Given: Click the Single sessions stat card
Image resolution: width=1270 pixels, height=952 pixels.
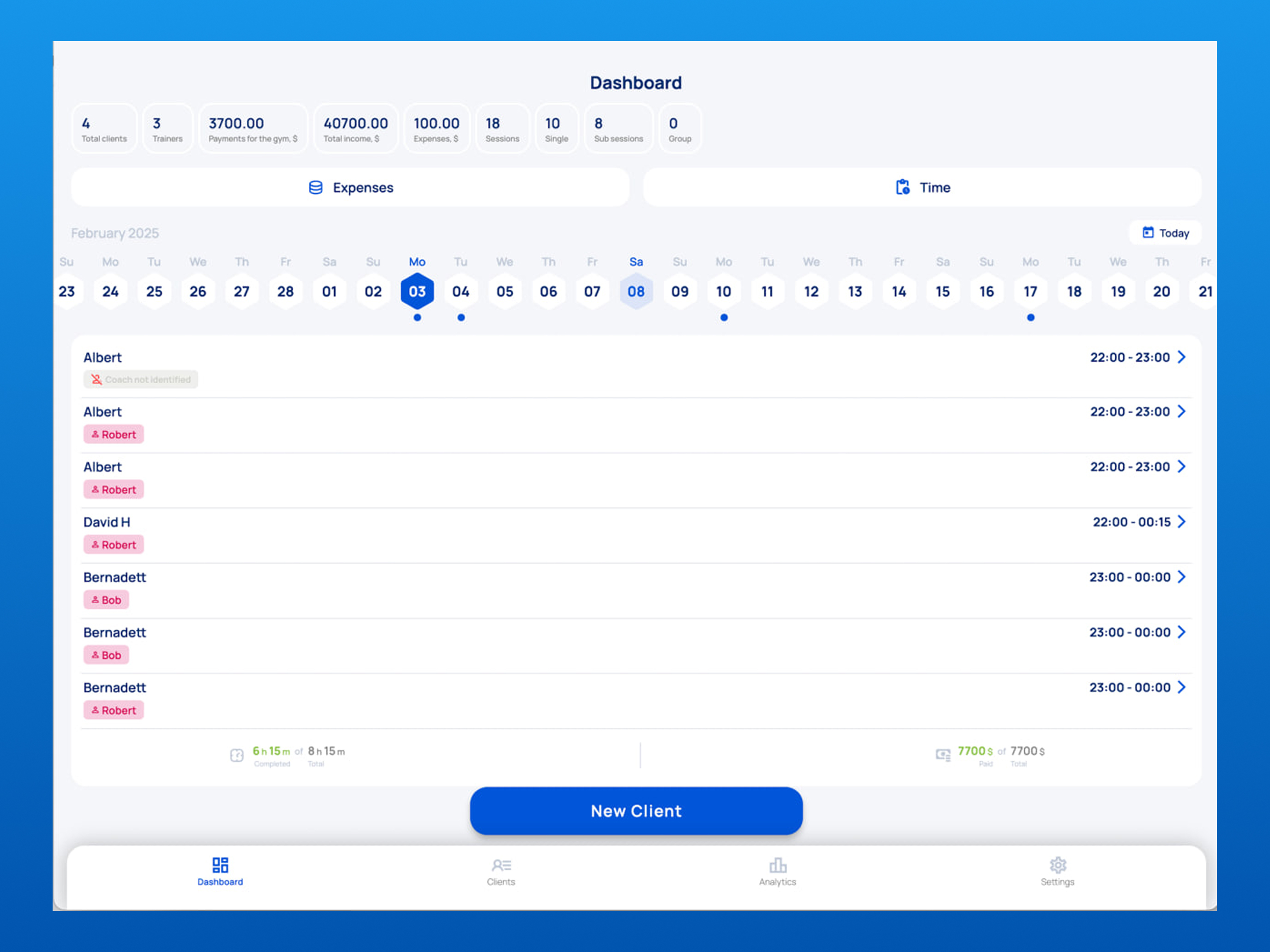Looking at the screenshot, I should (x=557, y=129).
